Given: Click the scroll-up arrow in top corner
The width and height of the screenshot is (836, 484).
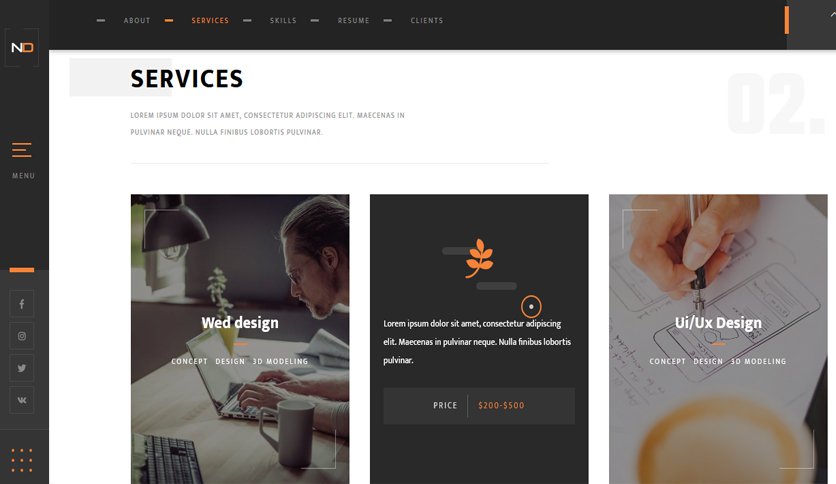Looking at the screenshot, I should pos(832,15).
